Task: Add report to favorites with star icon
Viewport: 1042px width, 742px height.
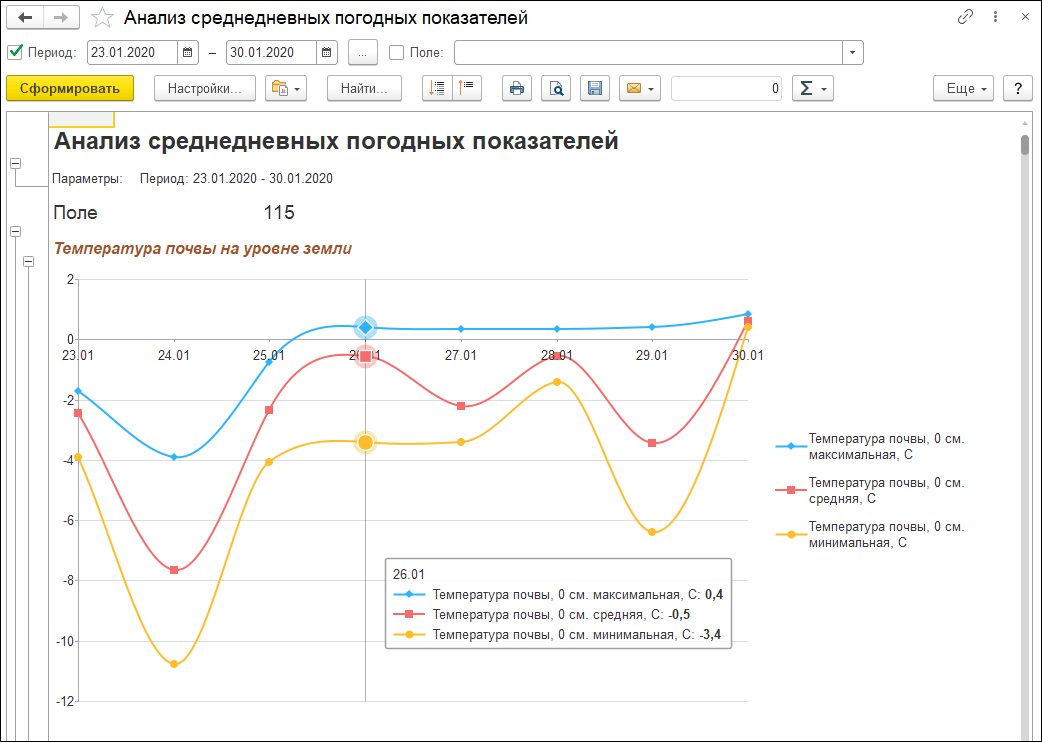Action: coord(102,18)
